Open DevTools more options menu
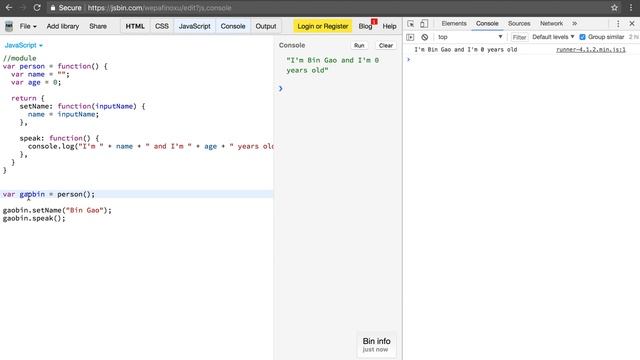The height and width of the screenshot is (360, 640). pyautogui.click(x=618, y=24)
